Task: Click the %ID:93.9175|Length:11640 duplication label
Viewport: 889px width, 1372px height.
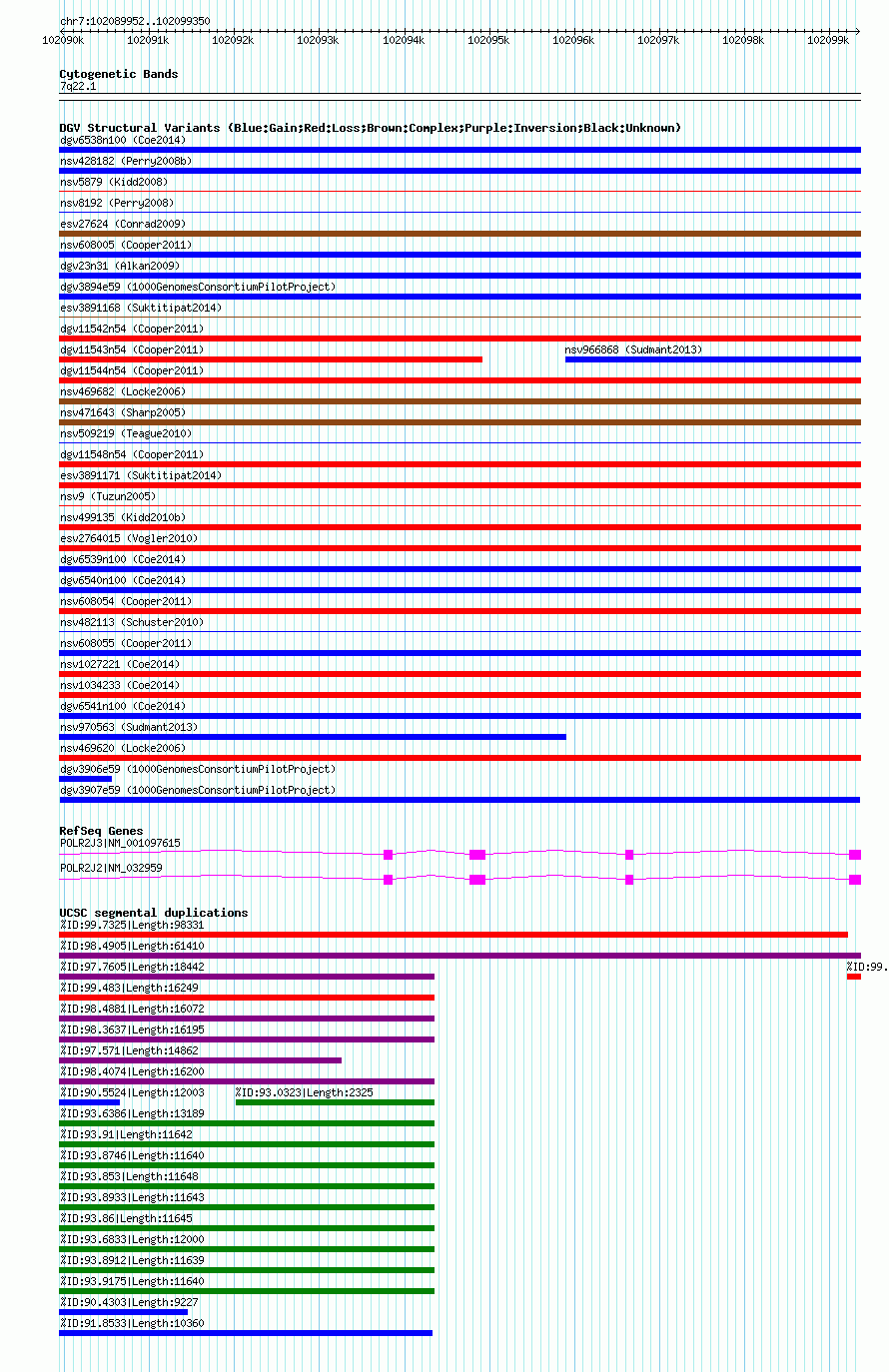Action: 132,1281
